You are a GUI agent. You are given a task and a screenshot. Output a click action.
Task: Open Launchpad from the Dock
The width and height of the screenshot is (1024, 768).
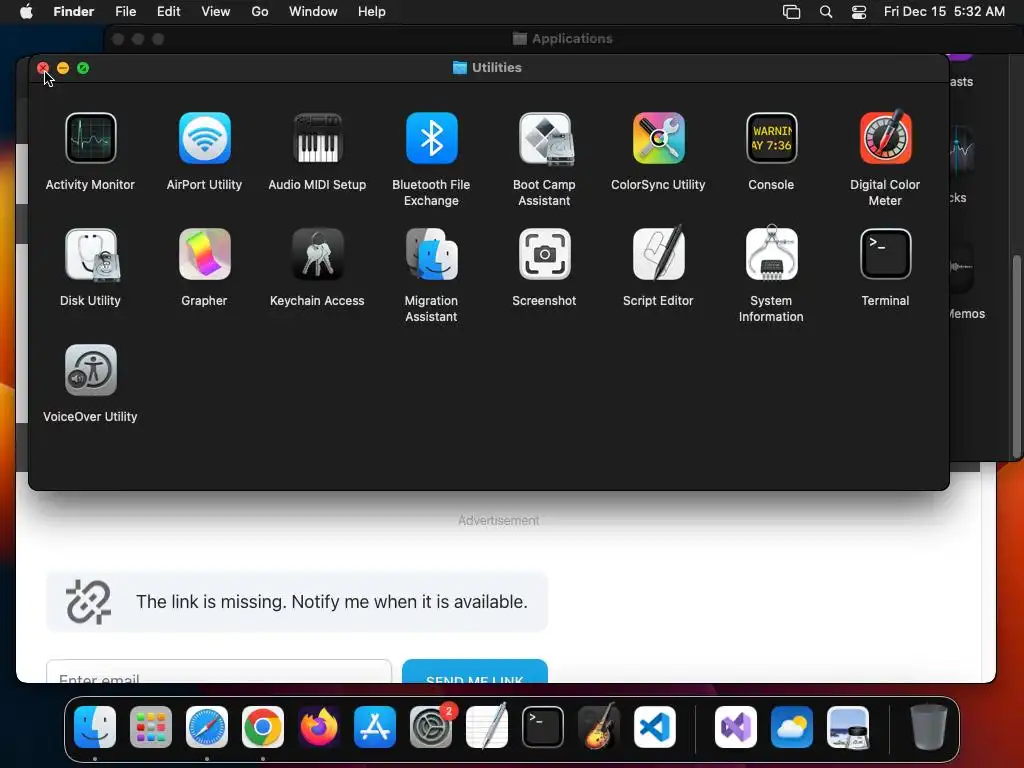click(x=151, y=727)
